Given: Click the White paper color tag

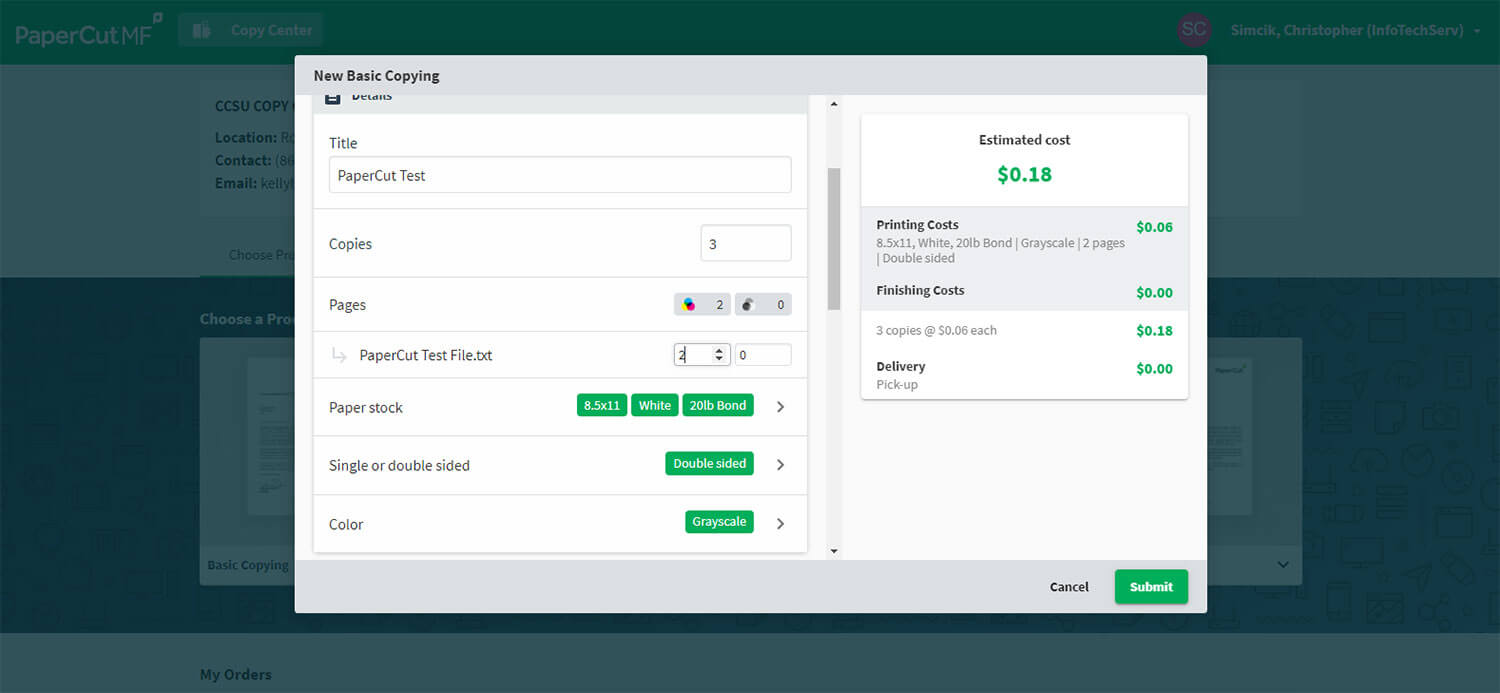Looking at the screenshot, I should pyautogui.click(x=655, y=405).
